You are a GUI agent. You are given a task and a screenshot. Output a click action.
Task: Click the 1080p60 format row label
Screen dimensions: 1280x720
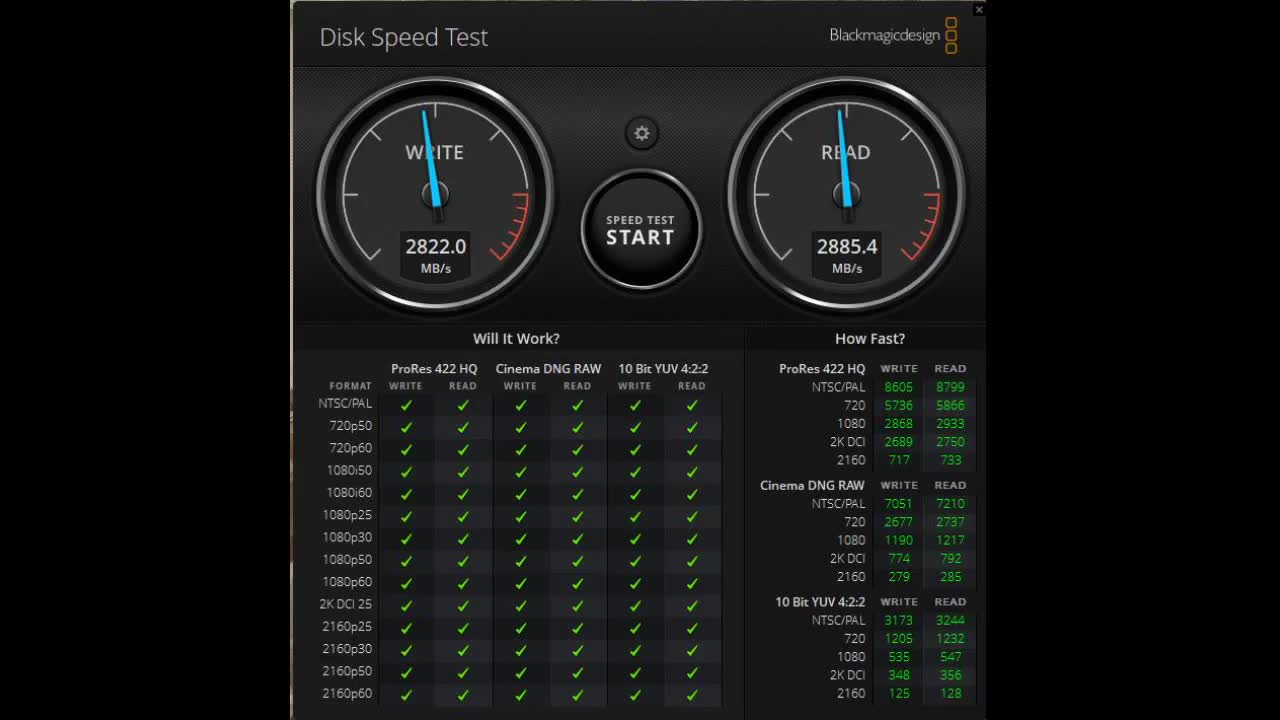(x=348, y=582)
